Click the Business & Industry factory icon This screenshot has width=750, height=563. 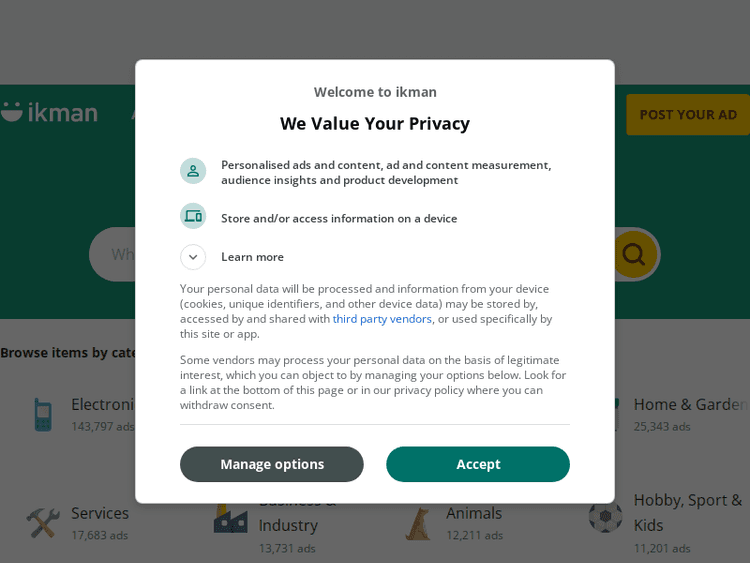[x=230, y=519]
